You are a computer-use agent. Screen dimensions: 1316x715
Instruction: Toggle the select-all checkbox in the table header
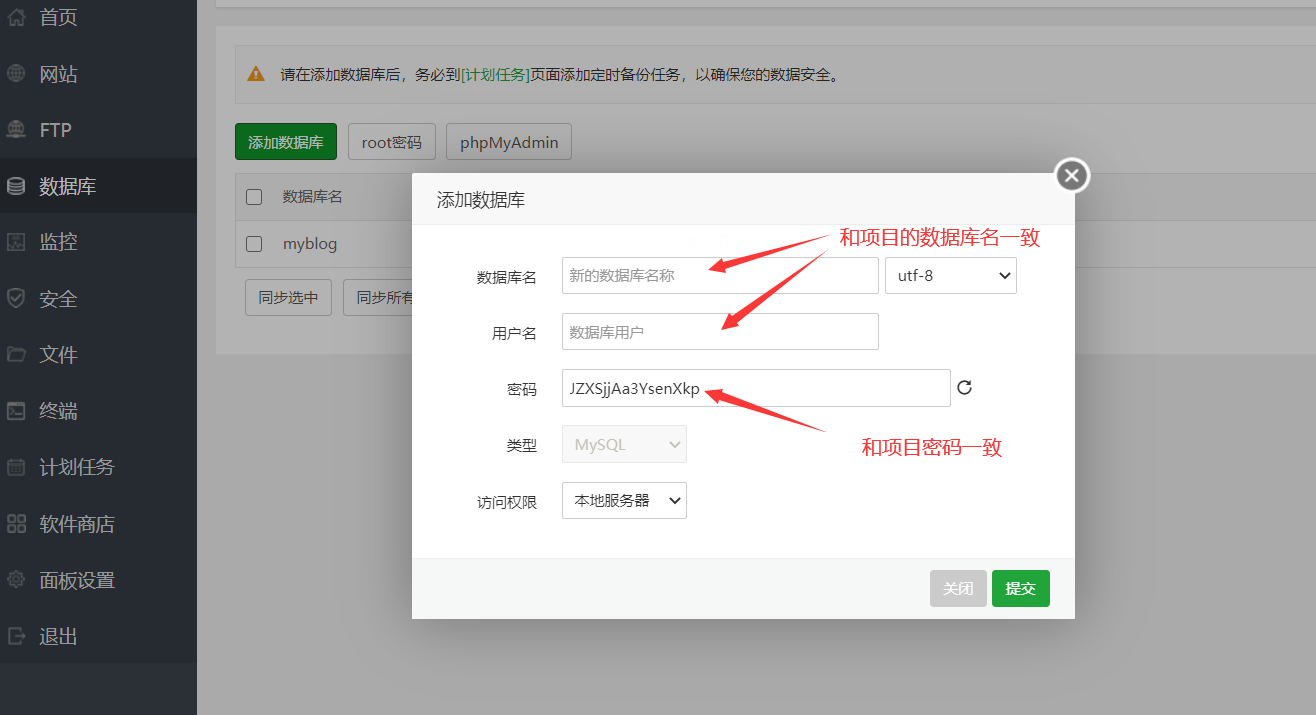253,196
